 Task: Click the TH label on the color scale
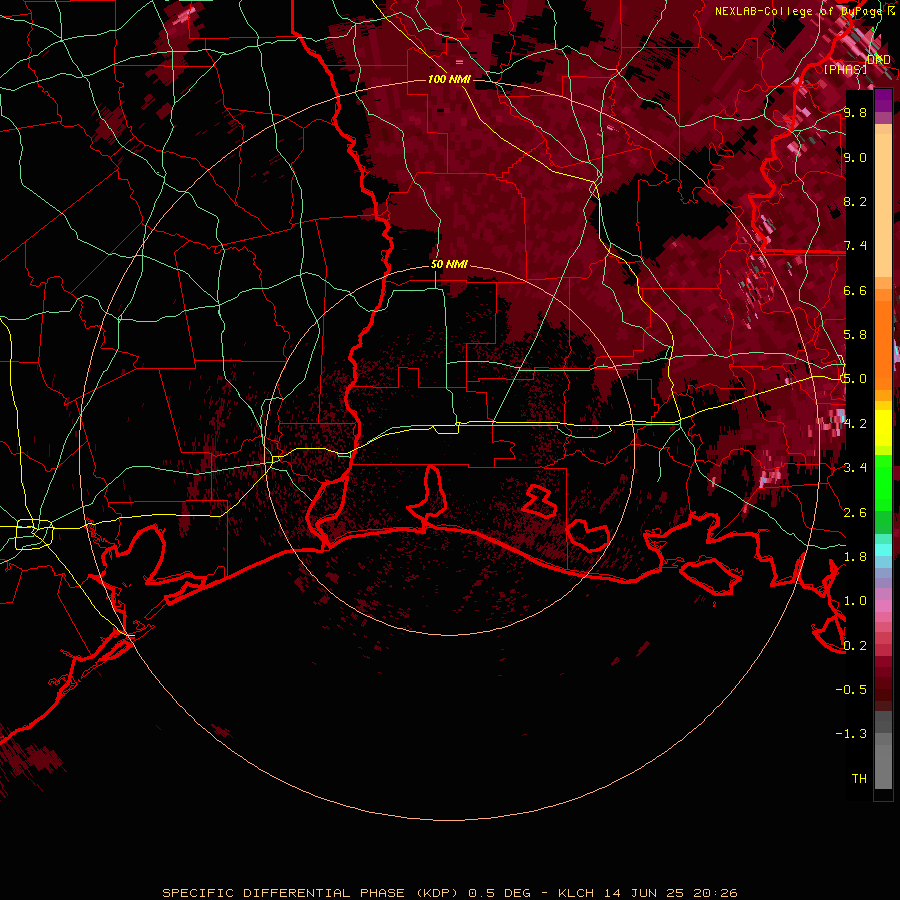pos(859,779)
